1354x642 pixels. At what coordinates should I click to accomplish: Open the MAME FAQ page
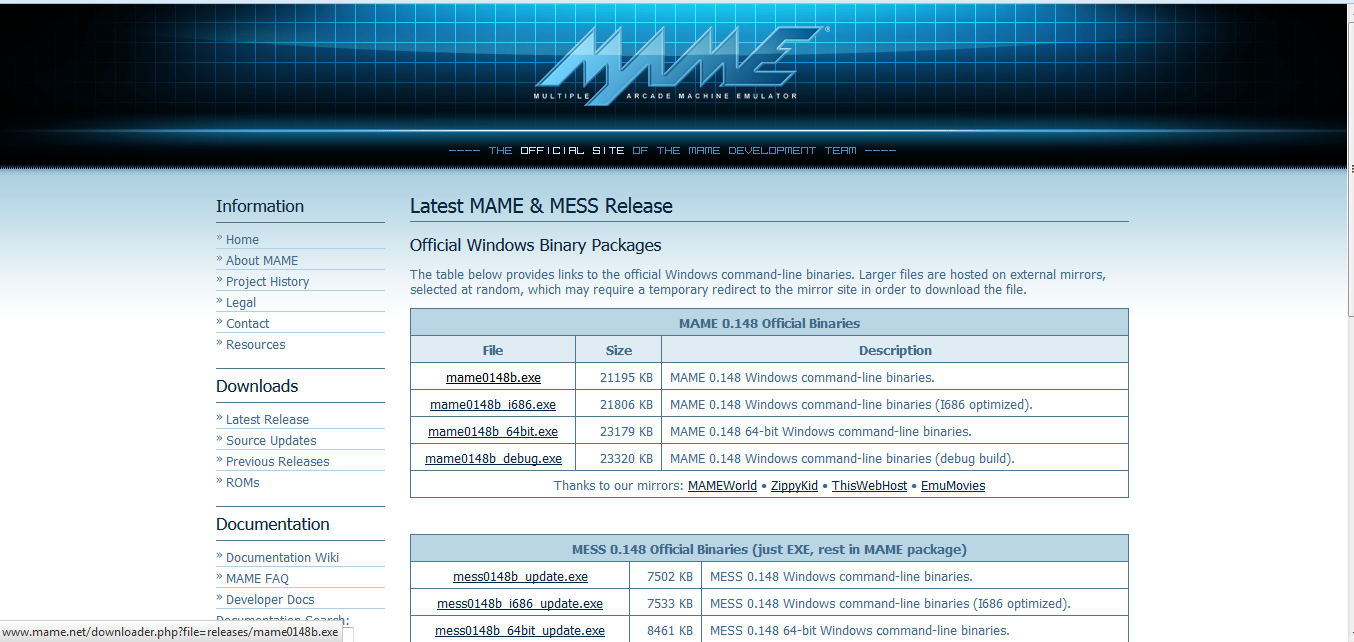(258, 578)
